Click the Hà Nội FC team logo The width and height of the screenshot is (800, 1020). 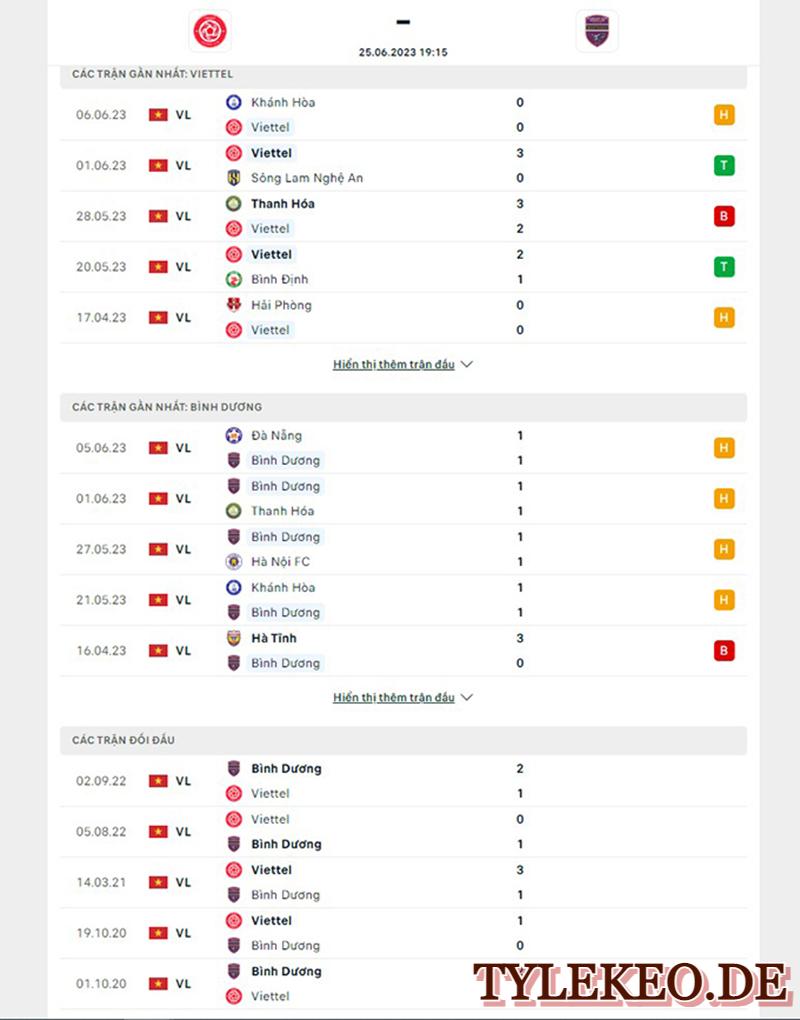(233, 561)
